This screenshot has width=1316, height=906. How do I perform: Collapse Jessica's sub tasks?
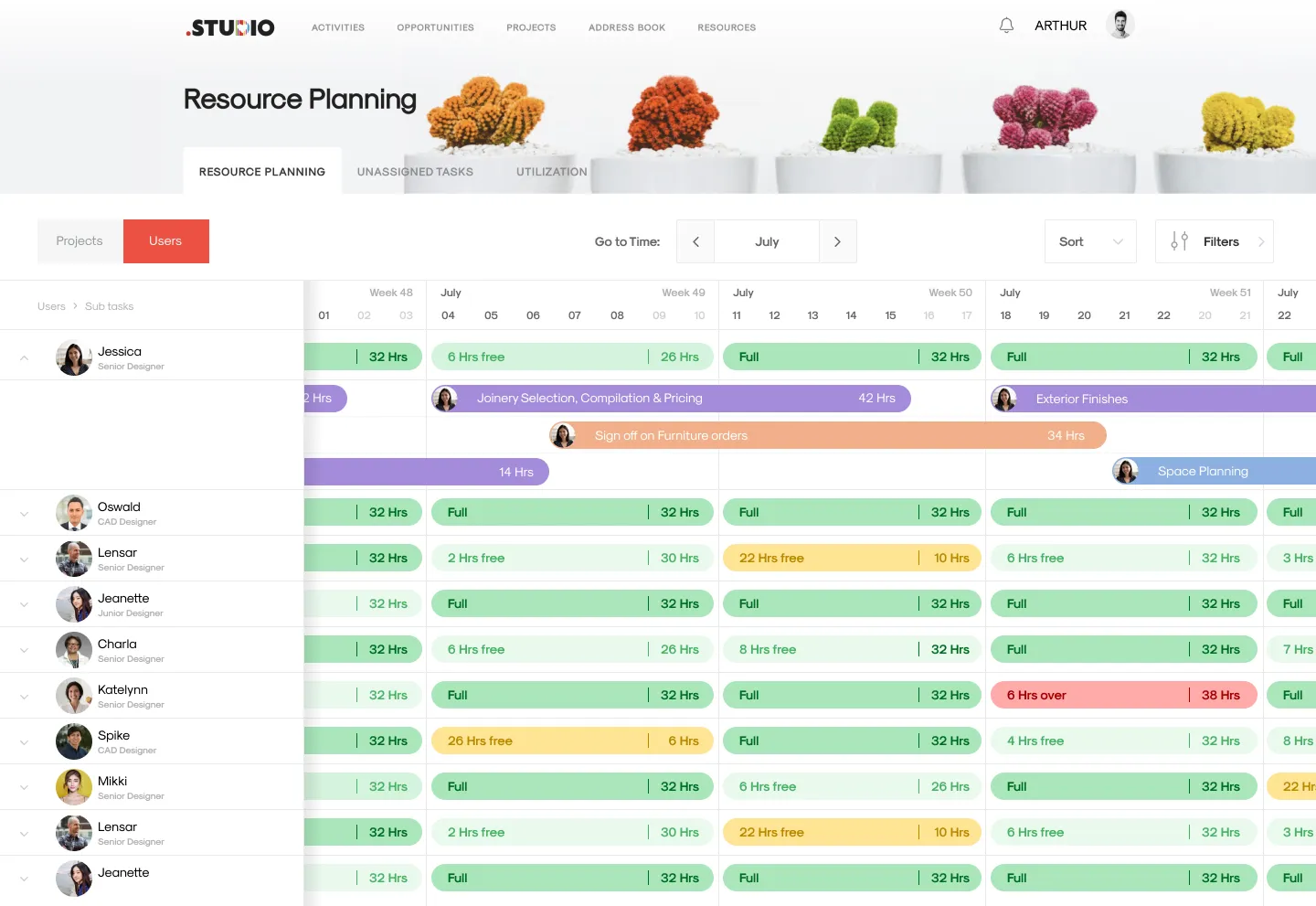pyautogui.click(x=25, y=357)
